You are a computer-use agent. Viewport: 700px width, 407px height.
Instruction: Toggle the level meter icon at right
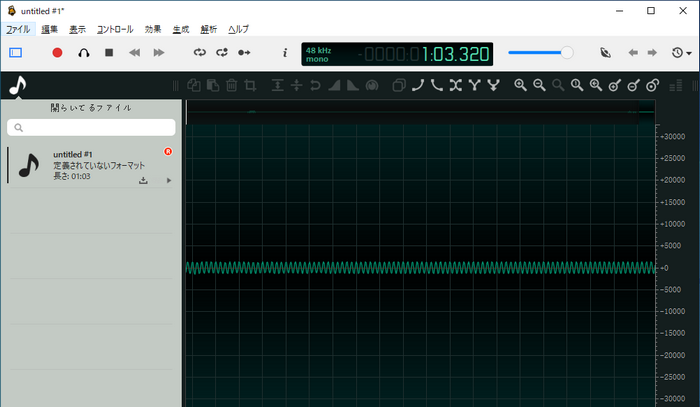(x=675, y=86)
